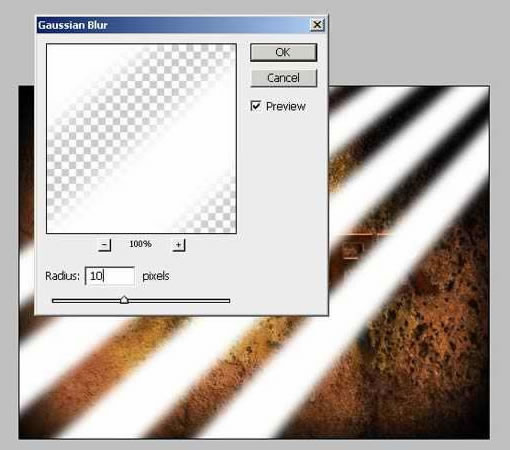Click the Gaussian Blur title bar

(x=173, y=25)
